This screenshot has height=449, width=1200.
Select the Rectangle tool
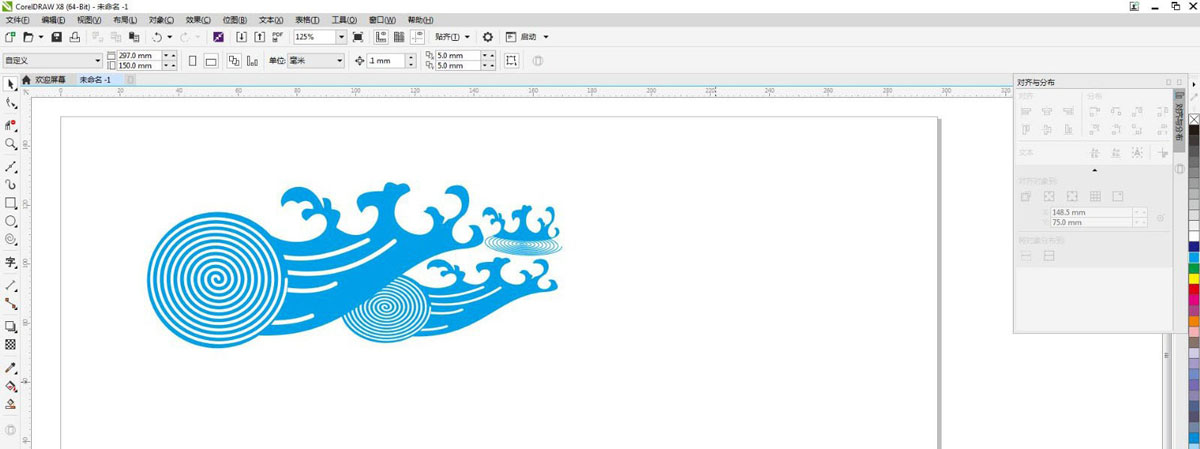pyautogui.click(x=11, y=203)
